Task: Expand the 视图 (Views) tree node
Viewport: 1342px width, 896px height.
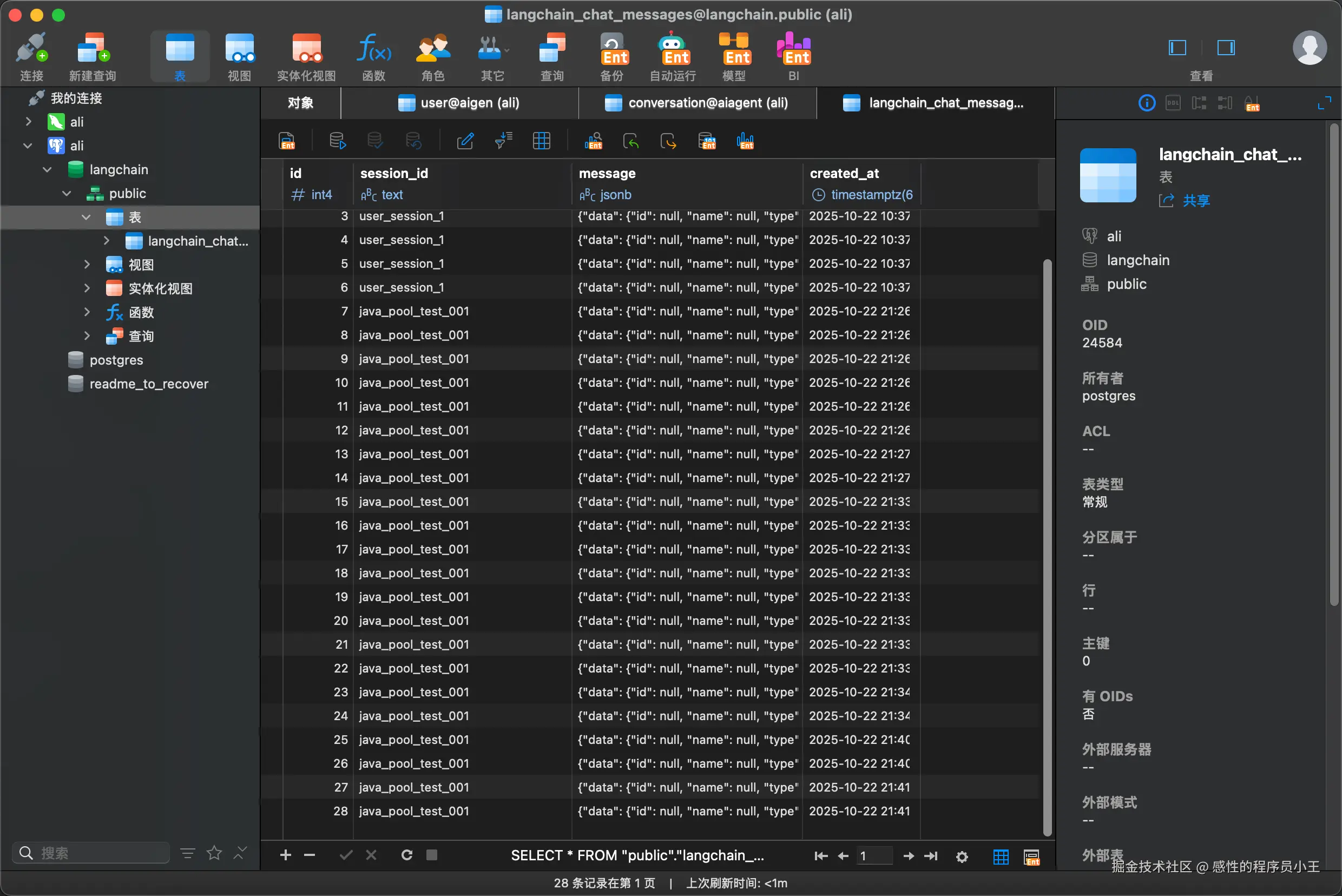Action: point(87,265)
